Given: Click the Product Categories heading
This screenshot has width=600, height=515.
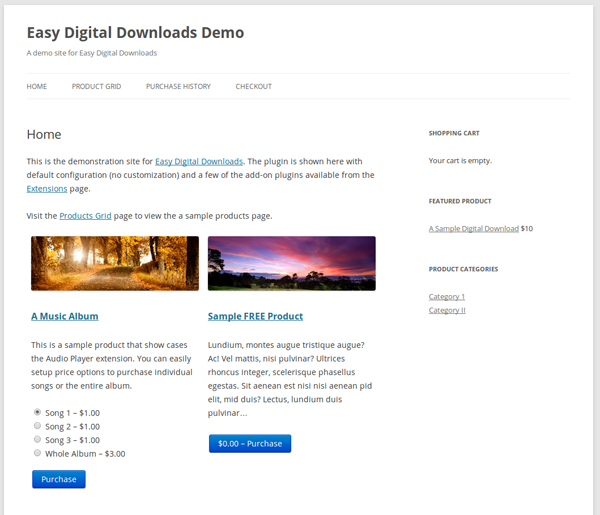Looking at the screenshot, I should [463, 269].
